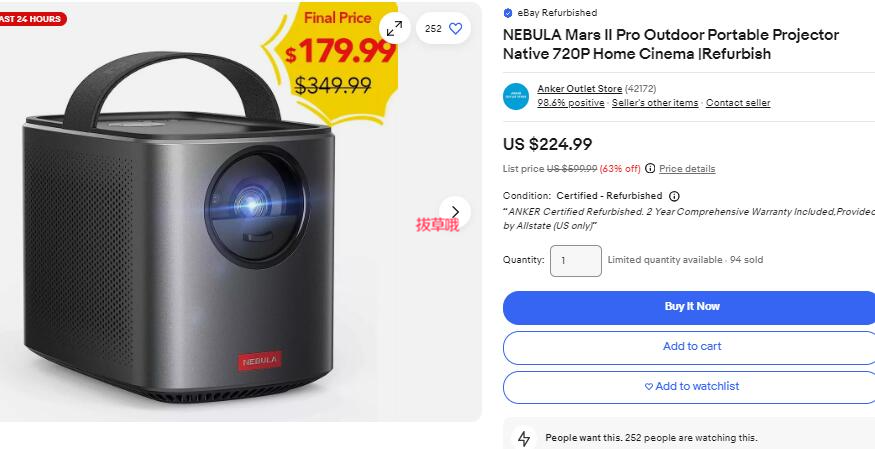
Task: Click the 252 watchers count pill
Action: 443,28
